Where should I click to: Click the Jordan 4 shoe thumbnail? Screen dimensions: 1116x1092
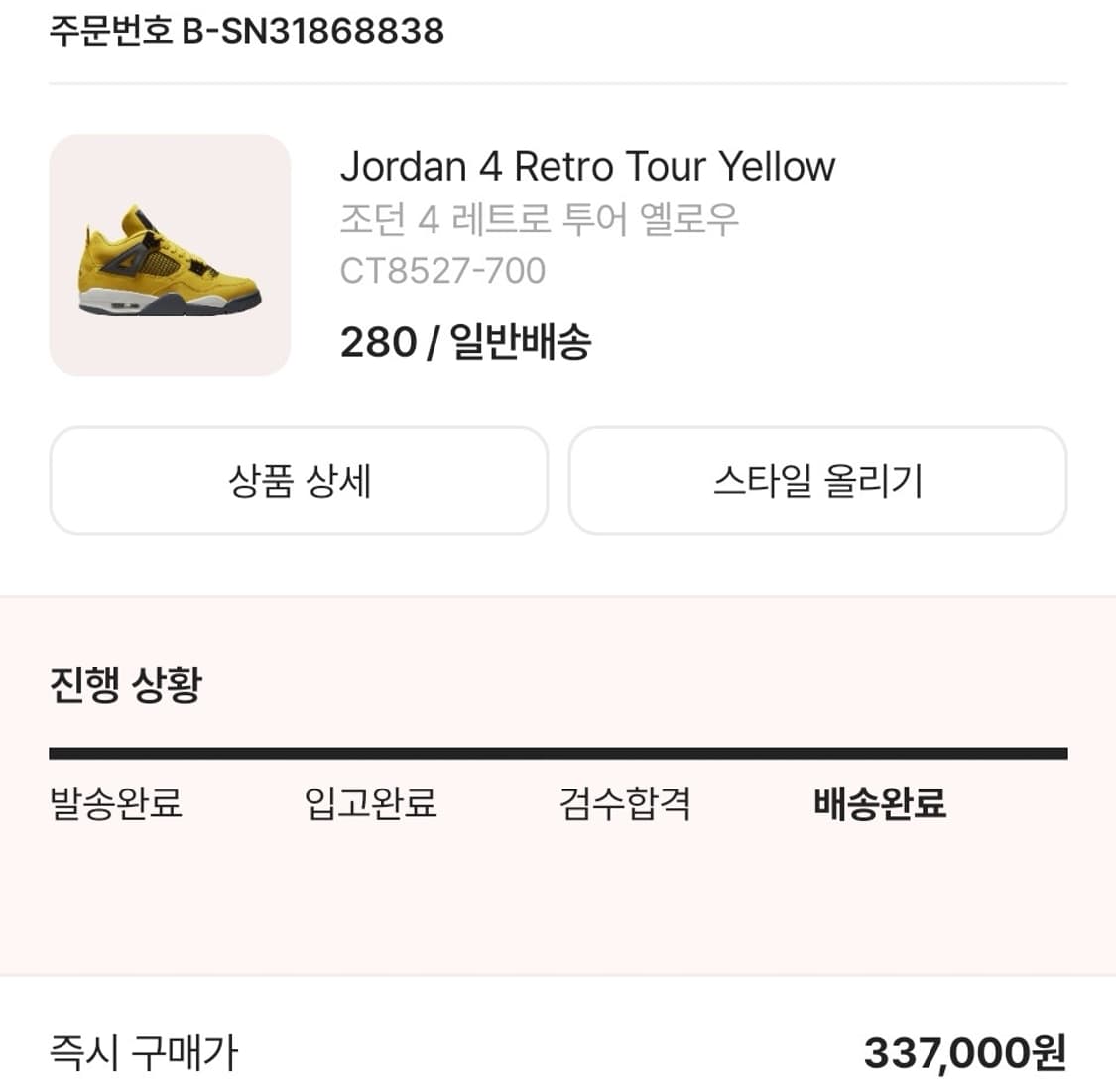click(x=170, y=256)
